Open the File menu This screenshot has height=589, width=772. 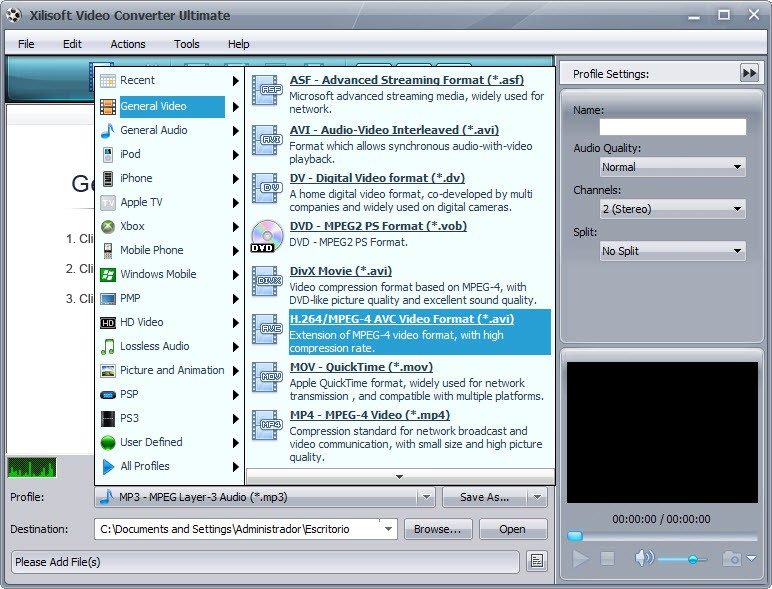(x=26, y=44)
